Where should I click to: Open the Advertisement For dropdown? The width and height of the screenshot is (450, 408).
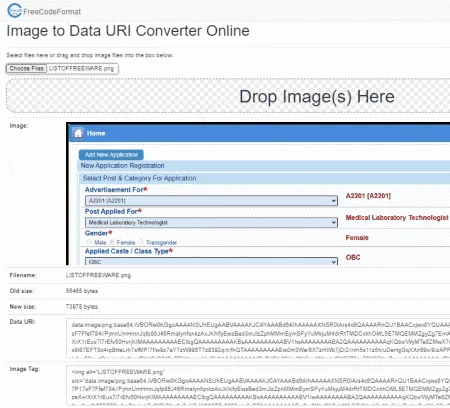211,201
